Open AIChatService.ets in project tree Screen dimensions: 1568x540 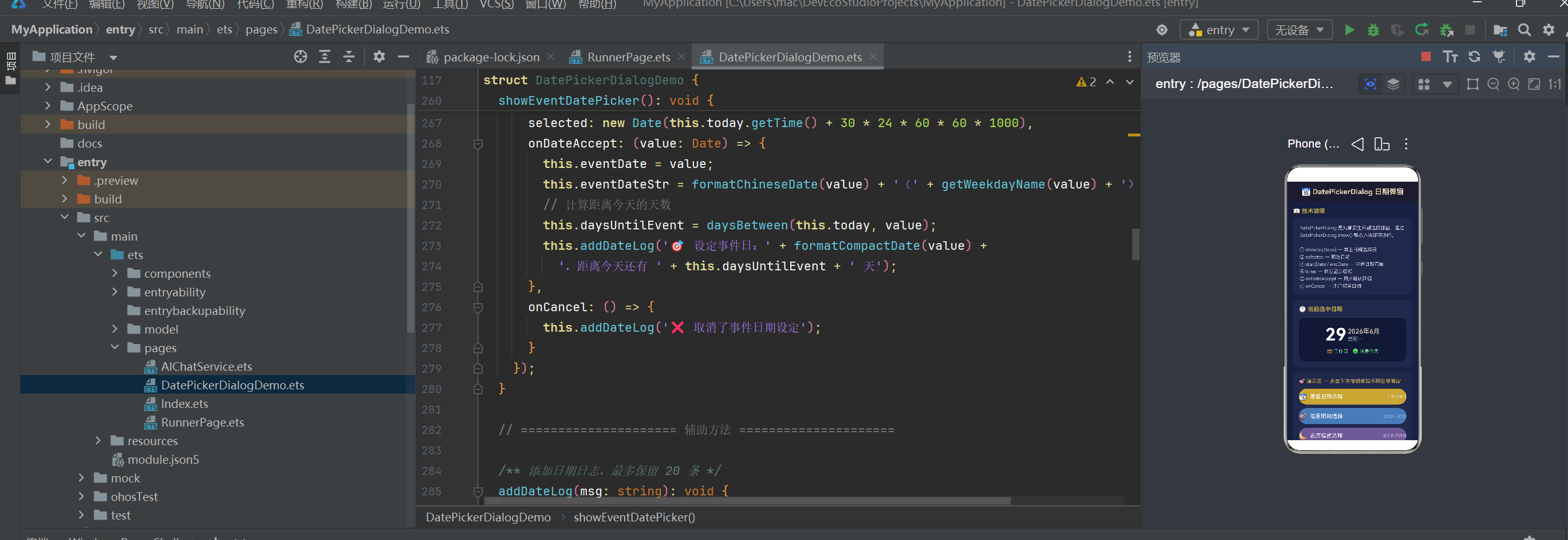coord(206,366)
